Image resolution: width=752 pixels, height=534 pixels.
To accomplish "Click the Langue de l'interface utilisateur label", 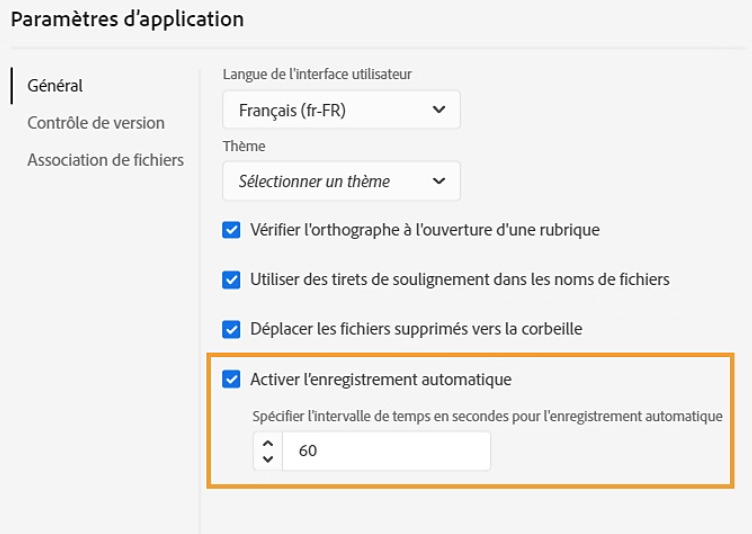I will [317, 74].
